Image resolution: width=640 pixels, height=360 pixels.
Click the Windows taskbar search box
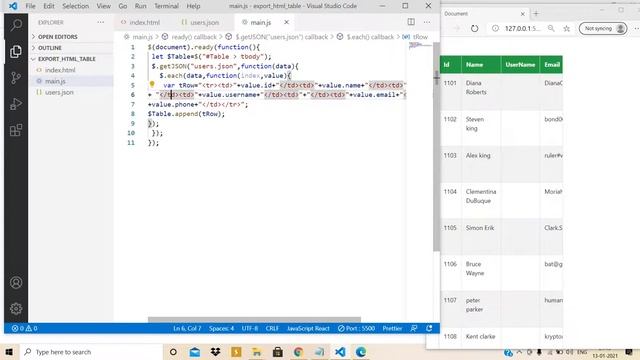click(91, 352)
